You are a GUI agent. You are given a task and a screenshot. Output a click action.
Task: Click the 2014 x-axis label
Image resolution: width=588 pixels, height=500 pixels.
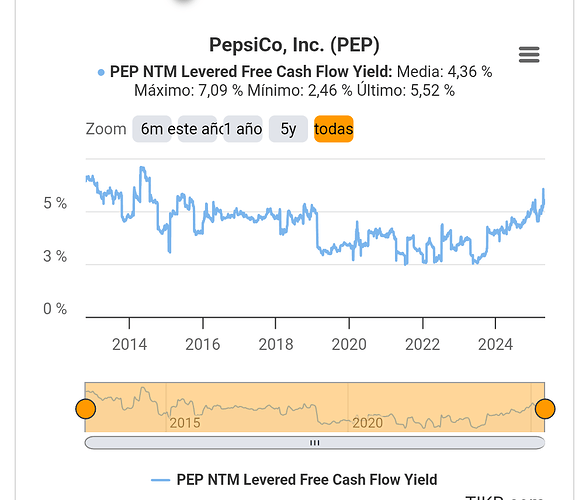click(129, 345)
